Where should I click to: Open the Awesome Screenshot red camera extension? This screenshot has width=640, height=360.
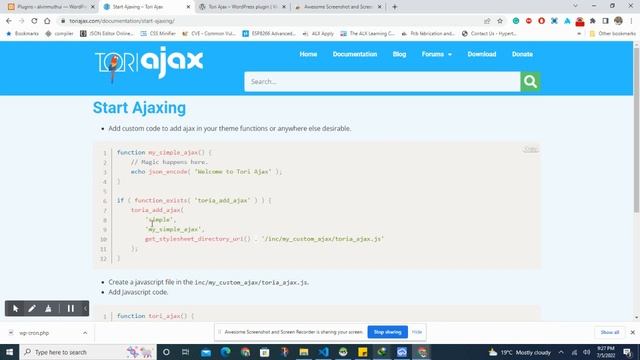coord(580,21)
